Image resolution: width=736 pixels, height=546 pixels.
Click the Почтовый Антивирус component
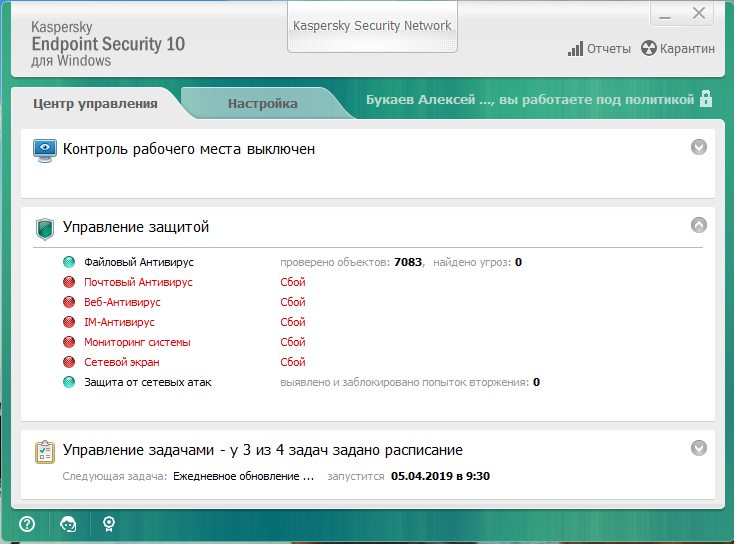[x=138, y=282]
